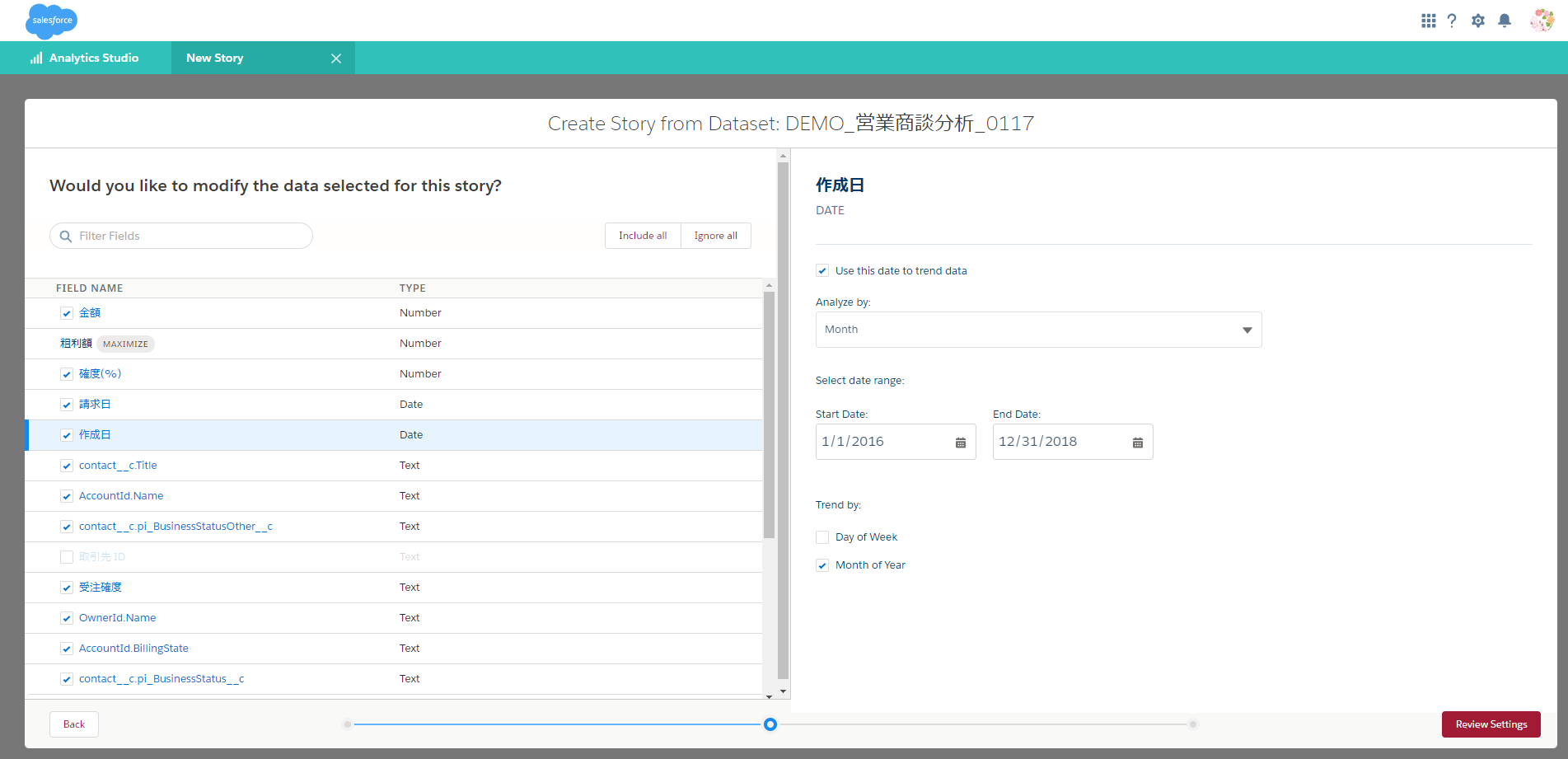The image size is (1568, 759).
Task: Open the Setup gear icon
Action: [1478, 21]
